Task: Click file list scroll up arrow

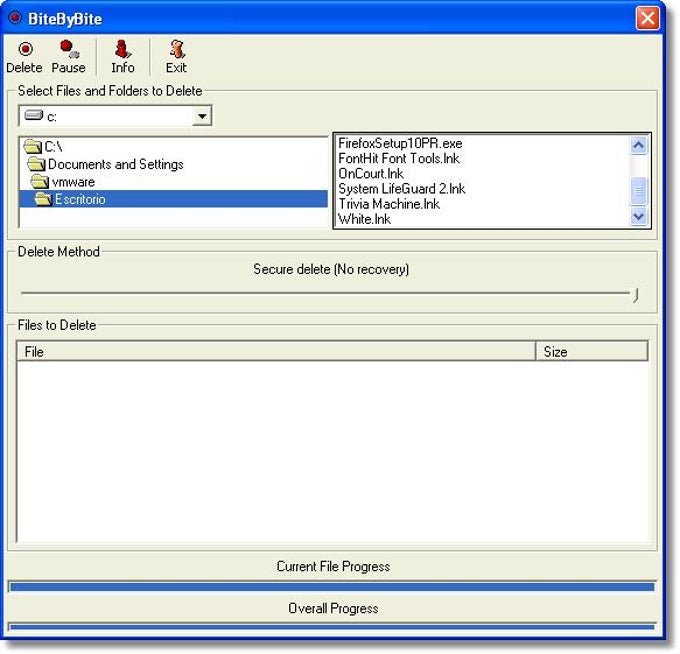Action: pos(638,145)
